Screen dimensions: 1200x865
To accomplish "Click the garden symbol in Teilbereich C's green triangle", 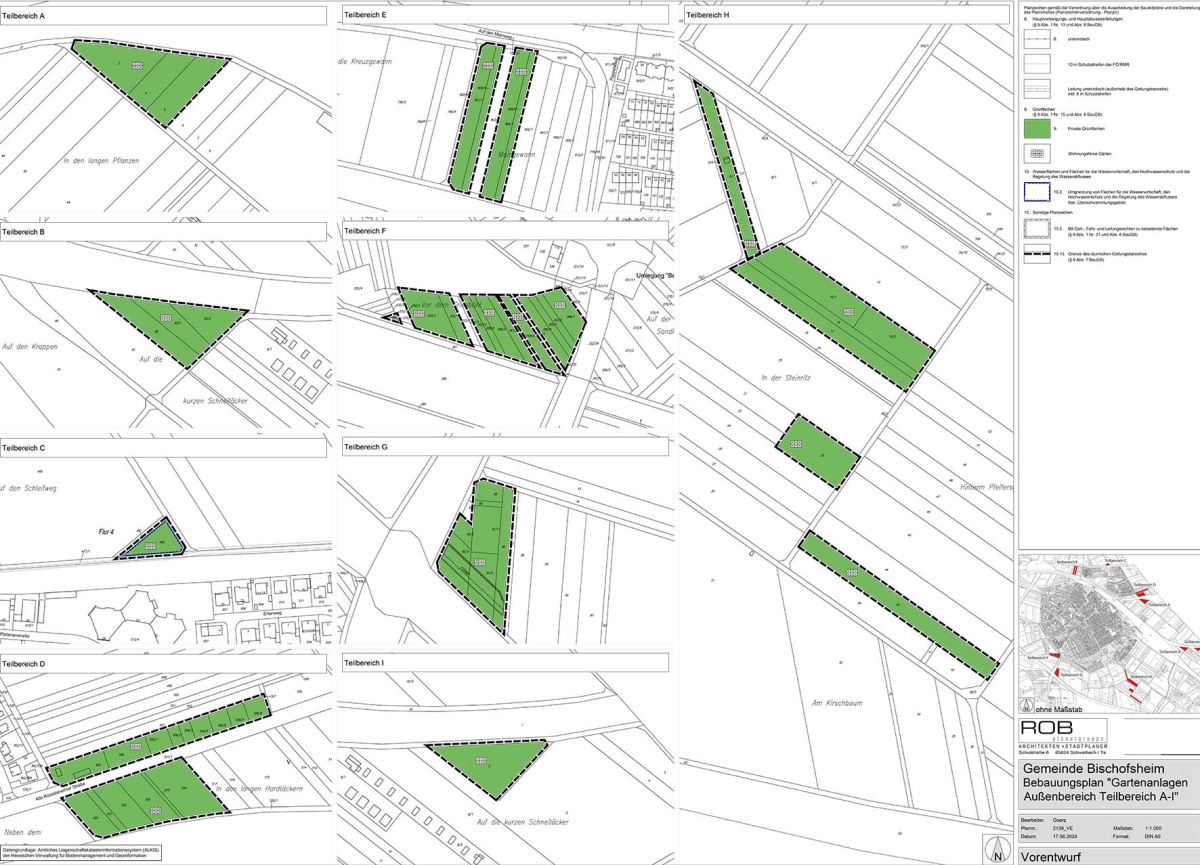I will tap(150, 544).
